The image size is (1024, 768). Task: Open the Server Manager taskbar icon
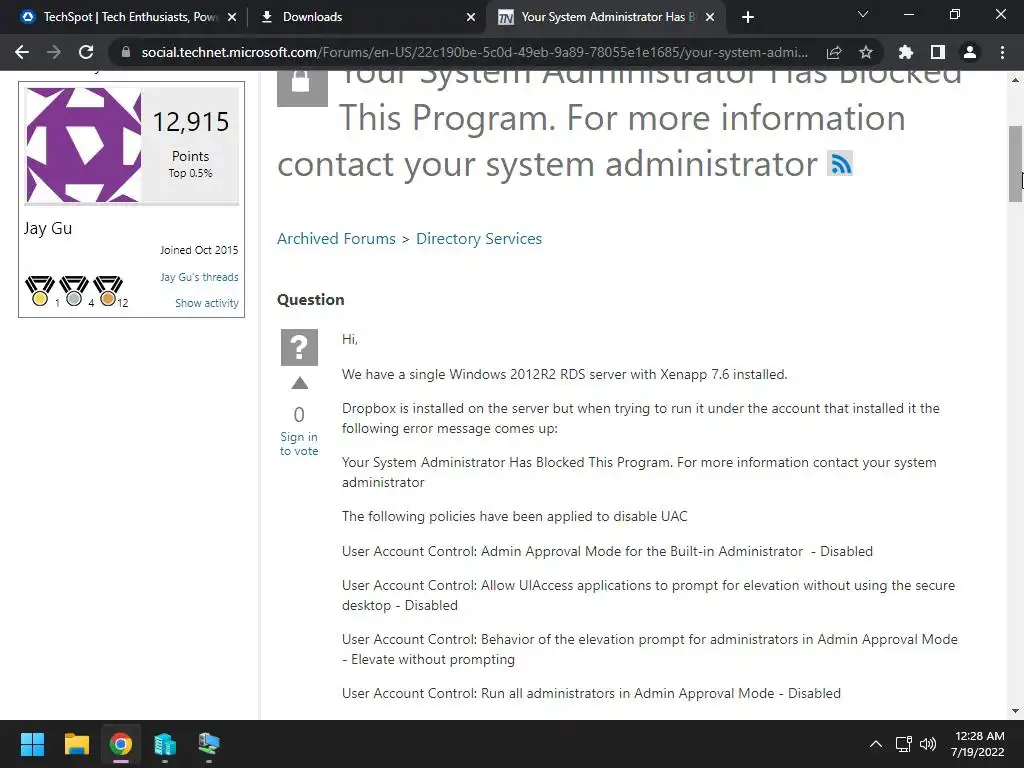[x=165, y=744]
